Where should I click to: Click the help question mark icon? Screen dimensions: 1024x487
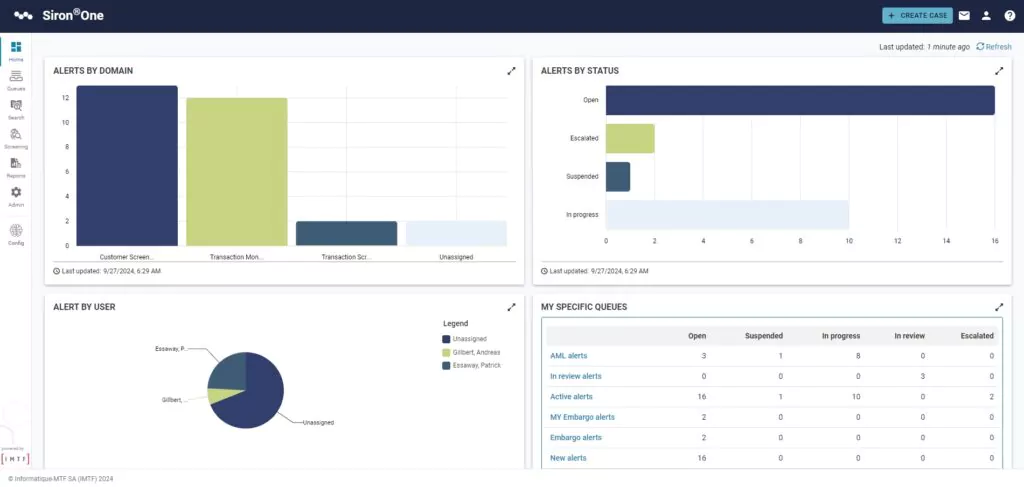tap(1008, 15)
